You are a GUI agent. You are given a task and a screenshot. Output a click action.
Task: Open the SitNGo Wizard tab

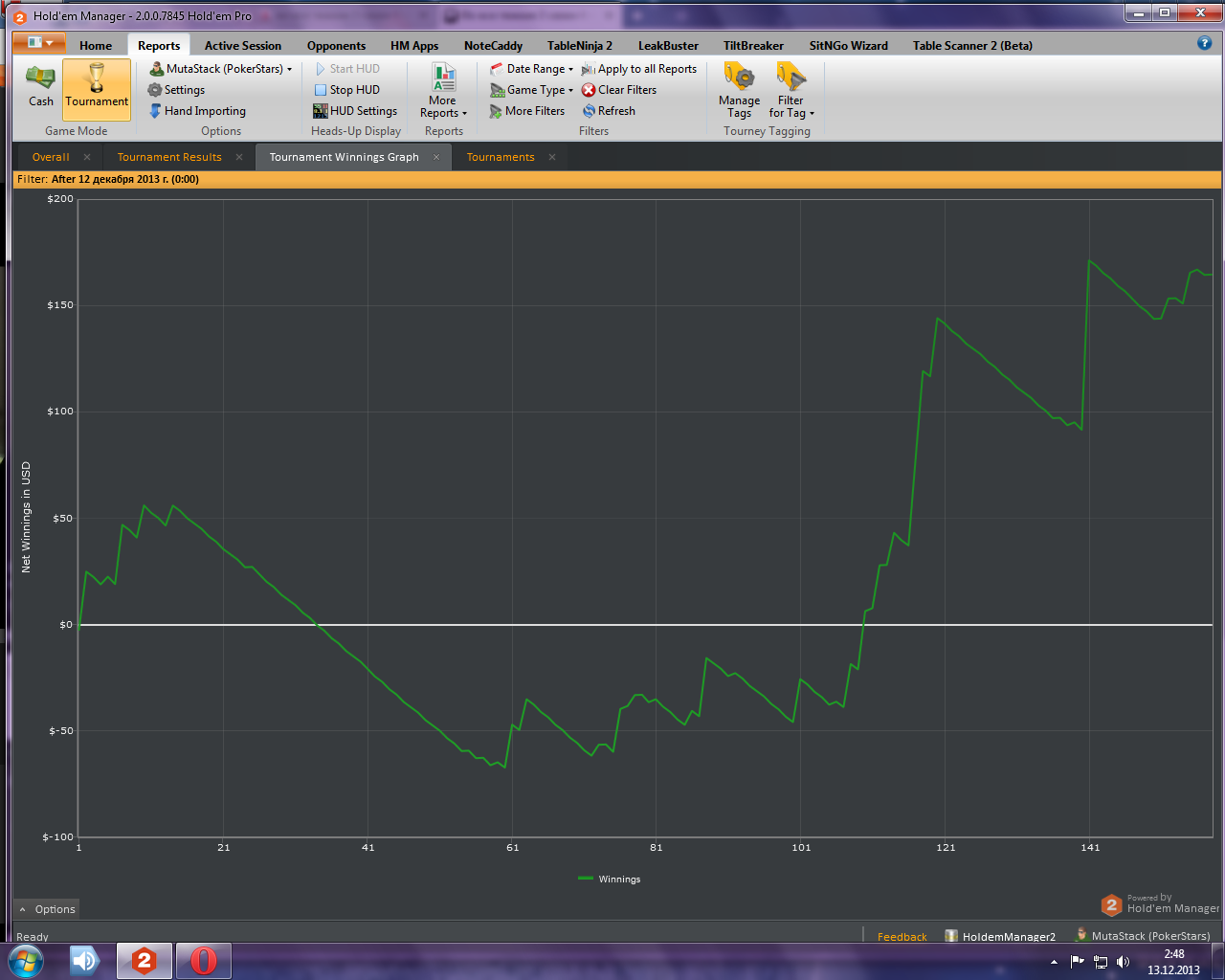[x=848, y=45]
